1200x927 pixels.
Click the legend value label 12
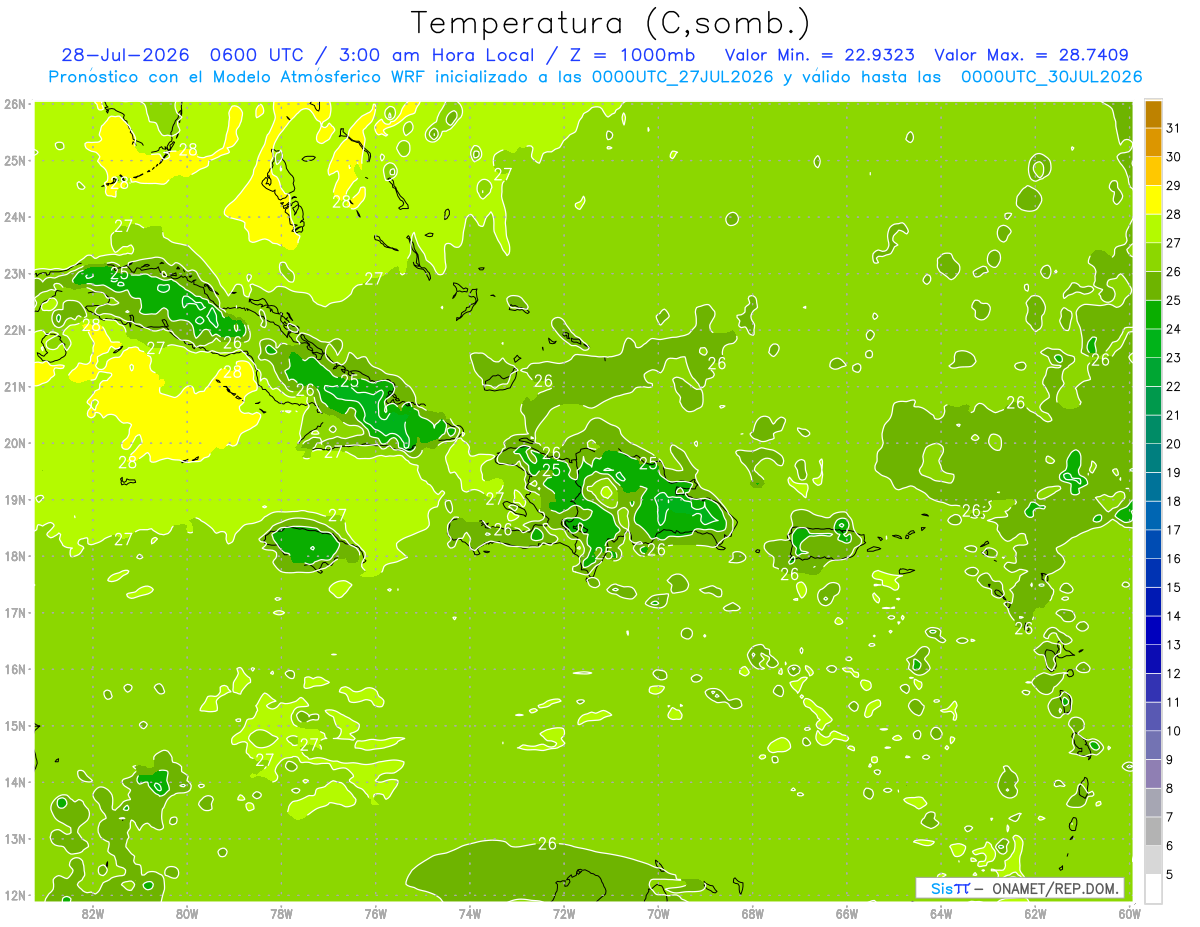tap(1173, 674)
